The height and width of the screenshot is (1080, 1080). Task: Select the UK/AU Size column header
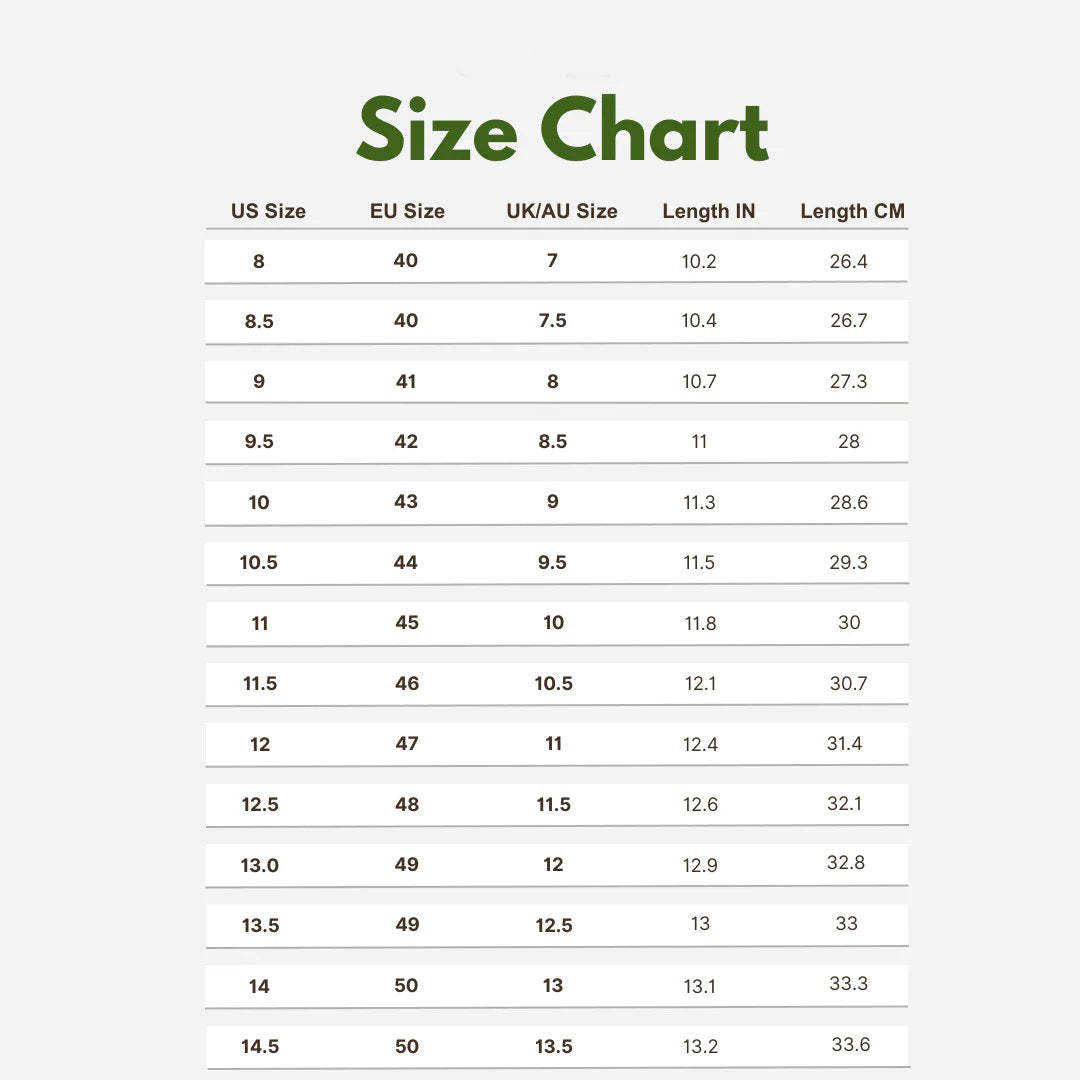point(562,211)
